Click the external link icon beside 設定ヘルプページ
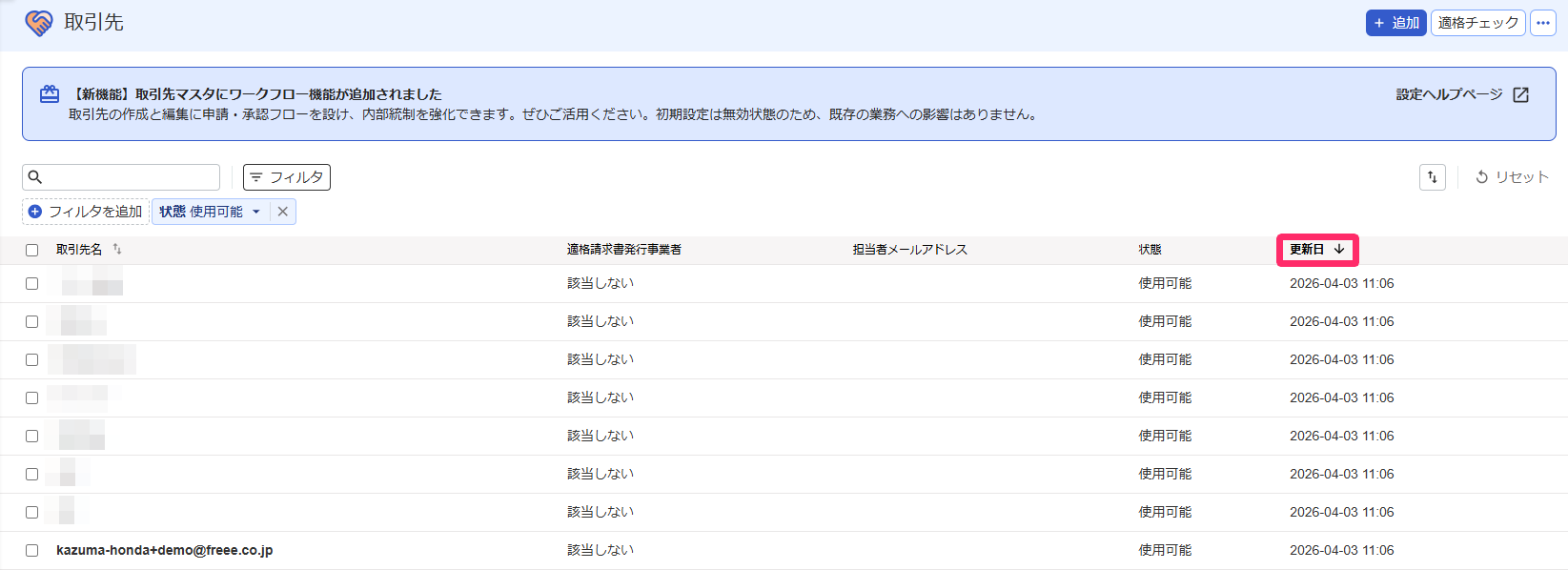This screenshot has height=570, width=1568. (x=1521, y=94)
